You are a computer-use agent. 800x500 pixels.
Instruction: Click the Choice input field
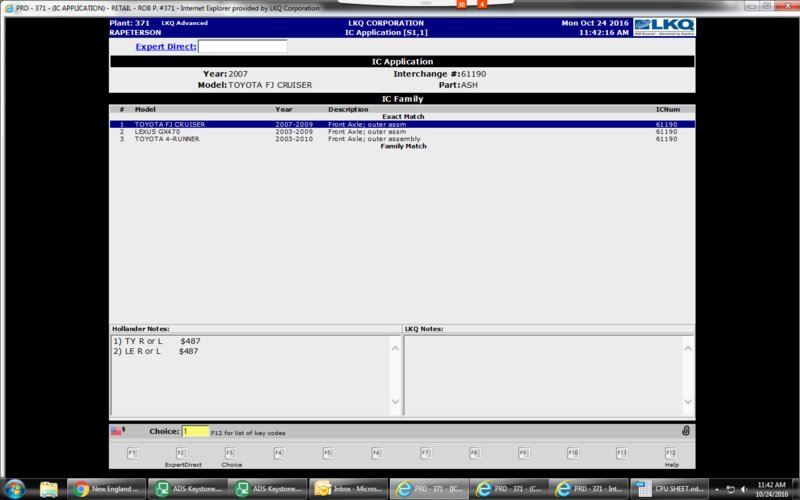(x=195, y=432)
